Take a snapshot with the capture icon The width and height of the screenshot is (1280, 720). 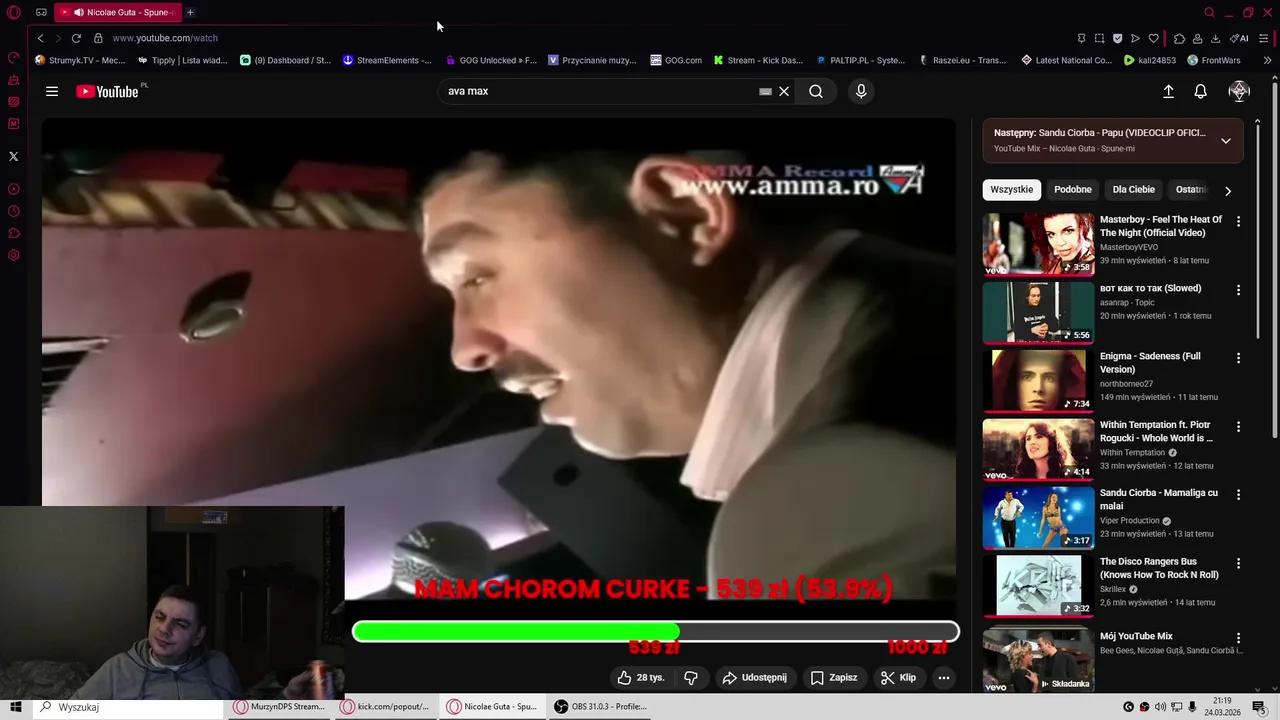1099,38
